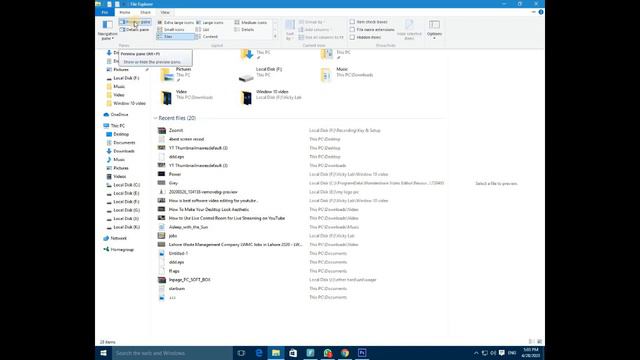640x360 pixels.
Task: Select the Video folder tile
Action: 186,97
